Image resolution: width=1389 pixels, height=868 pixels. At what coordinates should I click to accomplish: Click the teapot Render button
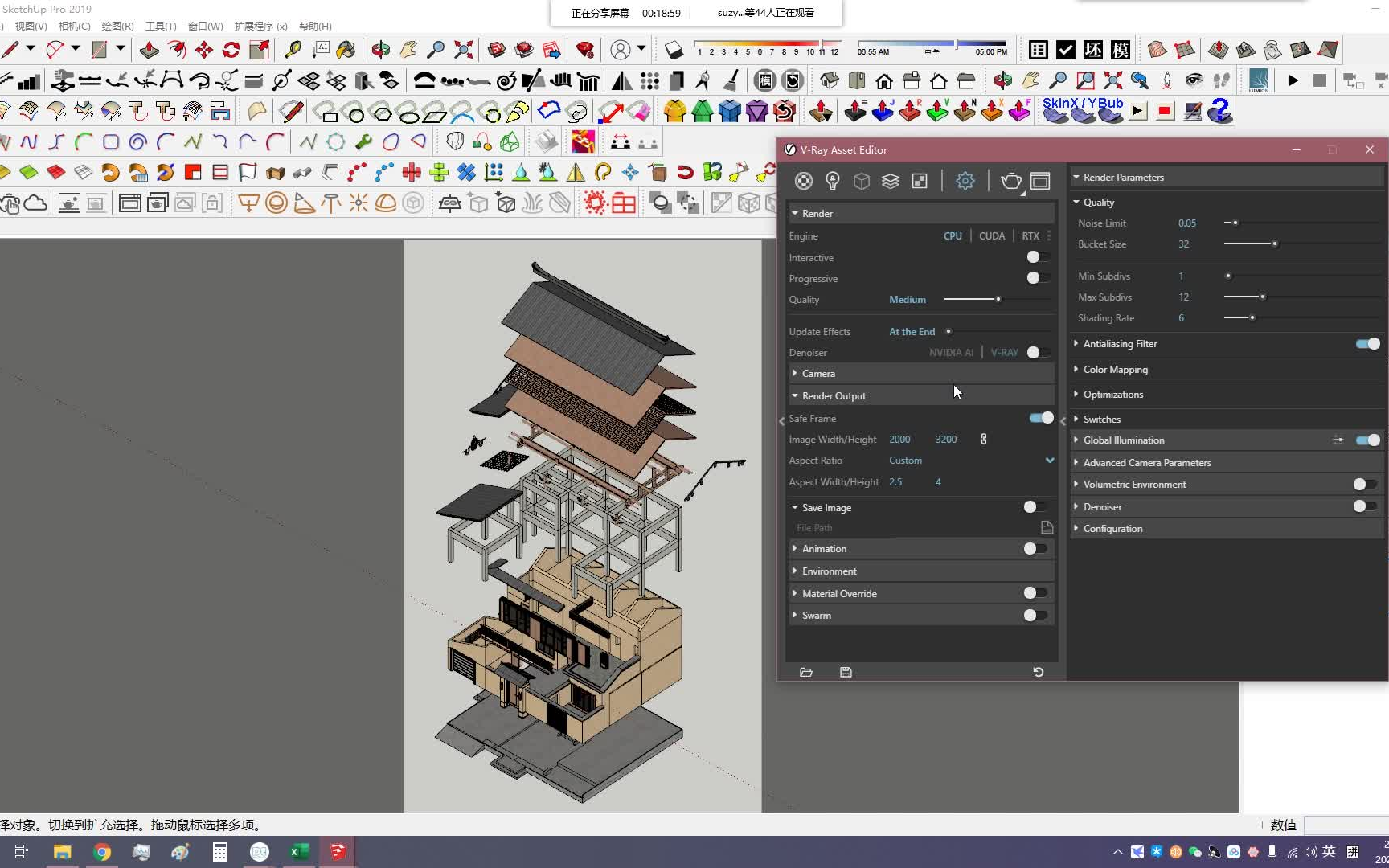coord(1010,181)
